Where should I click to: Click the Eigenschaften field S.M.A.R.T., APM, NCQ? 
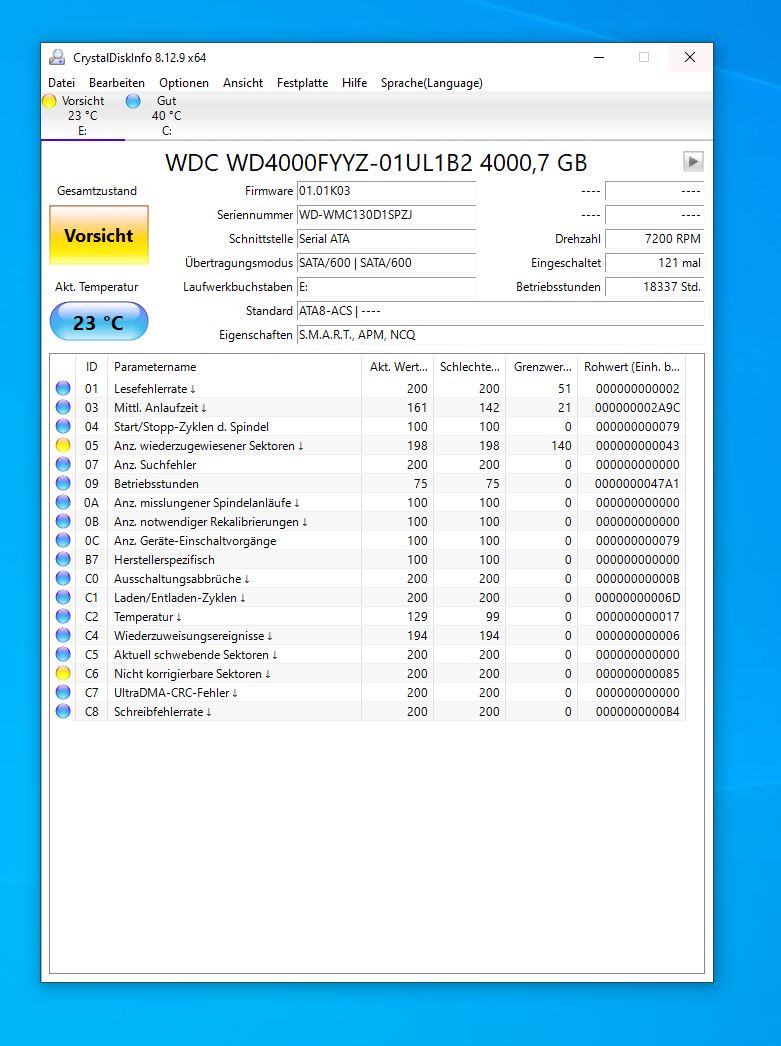coord(500,335)
